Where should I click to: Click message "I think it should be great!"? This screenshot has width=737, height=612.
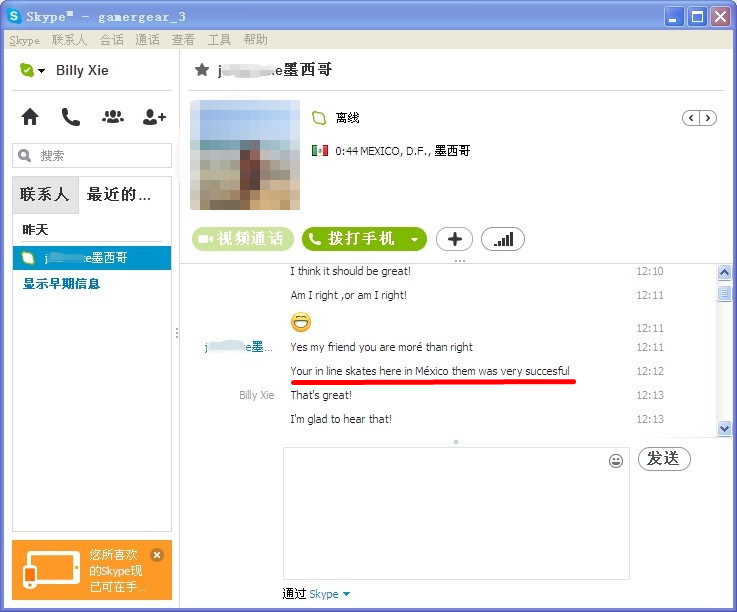point(351,271)
